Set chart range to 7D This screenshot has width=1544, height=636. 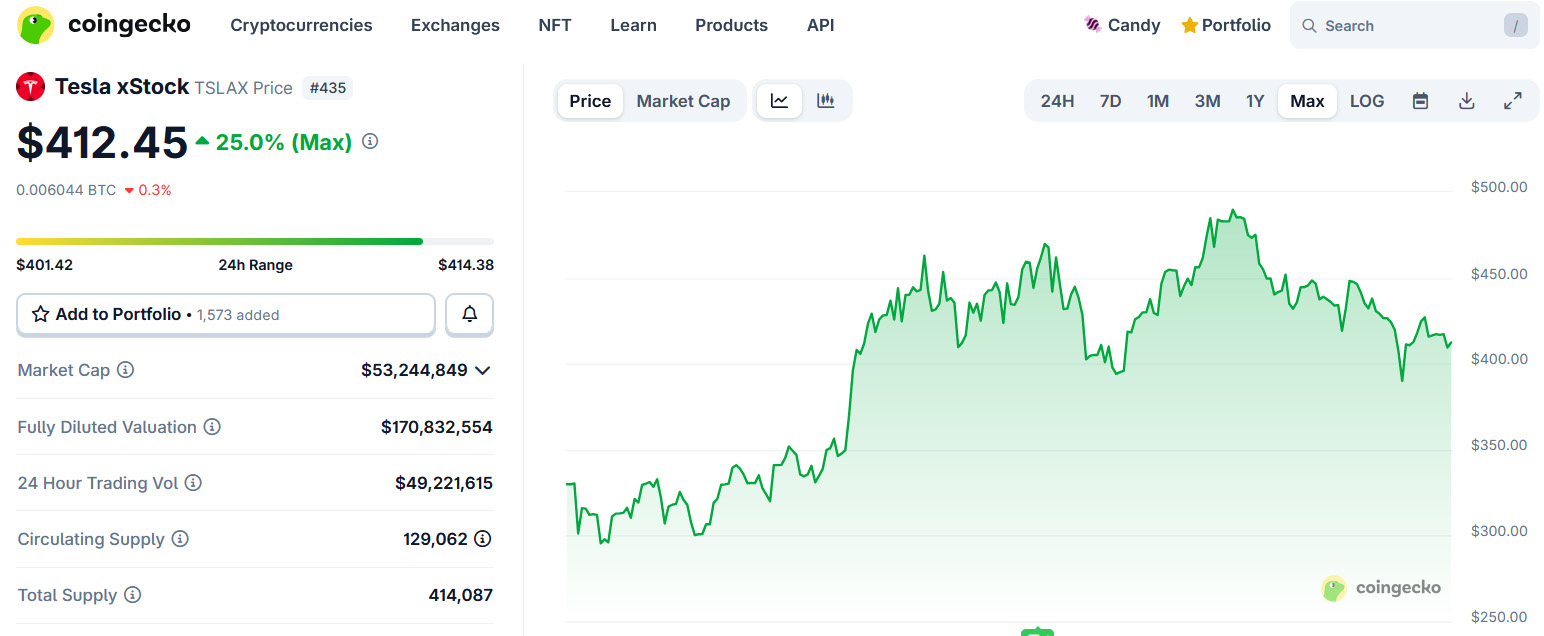[1110, 101]
